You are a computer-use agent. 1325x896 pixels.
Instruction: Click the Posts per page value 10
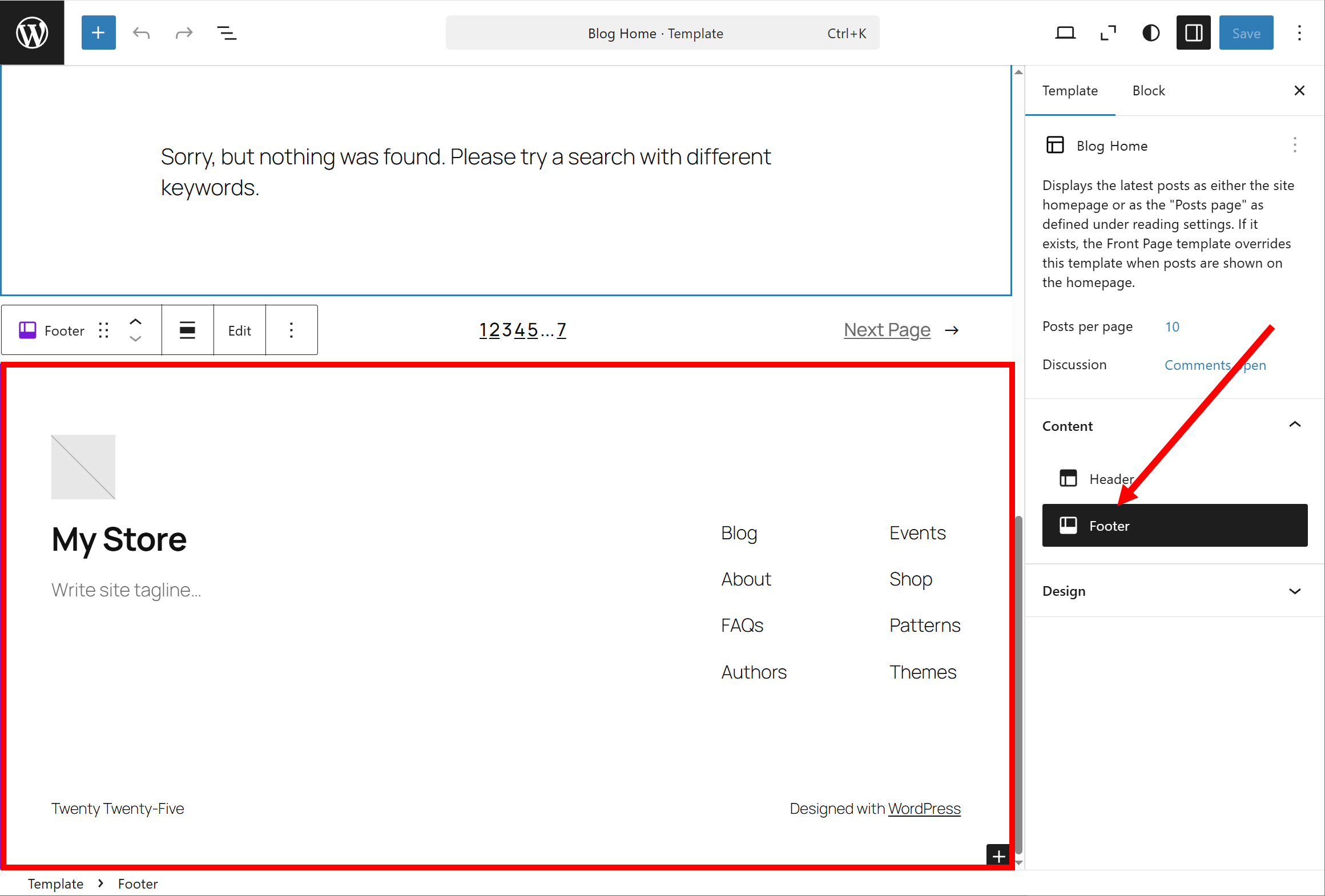(1172, 326)
